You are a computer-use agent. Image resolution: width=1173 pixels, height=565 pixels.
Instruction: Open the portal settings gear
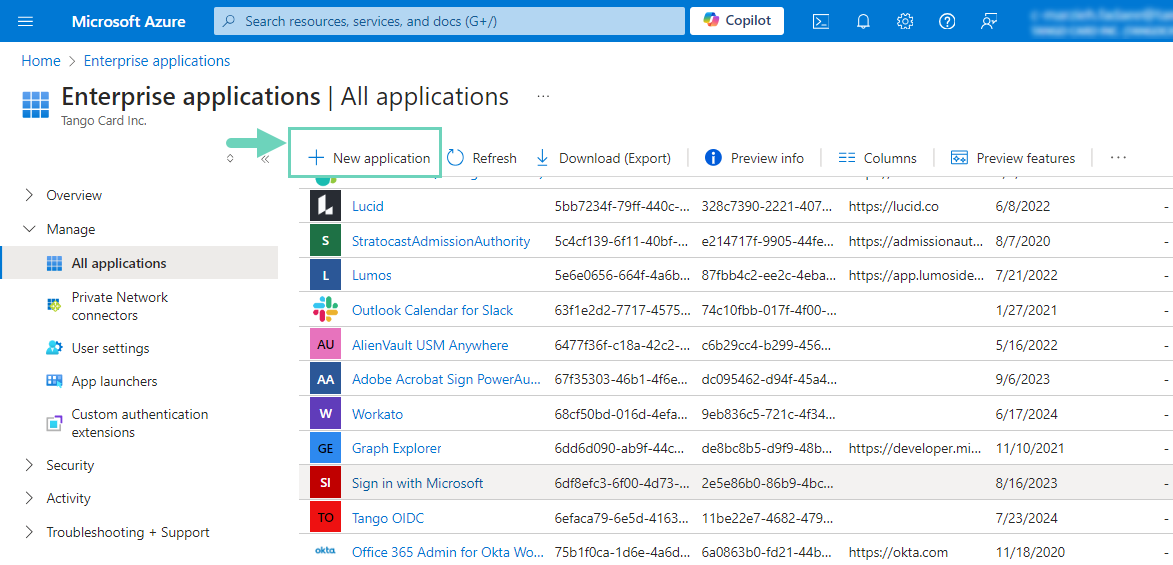click(904, 21)
